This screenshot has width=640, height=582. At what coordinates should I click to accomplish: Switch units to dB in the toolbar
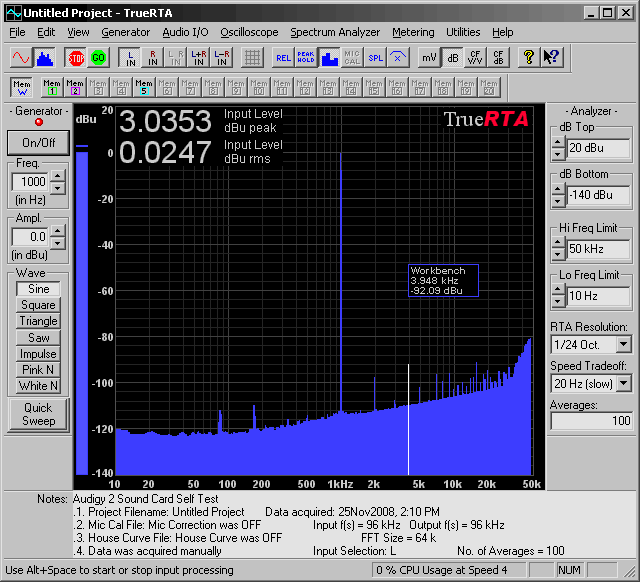point(452,57)
